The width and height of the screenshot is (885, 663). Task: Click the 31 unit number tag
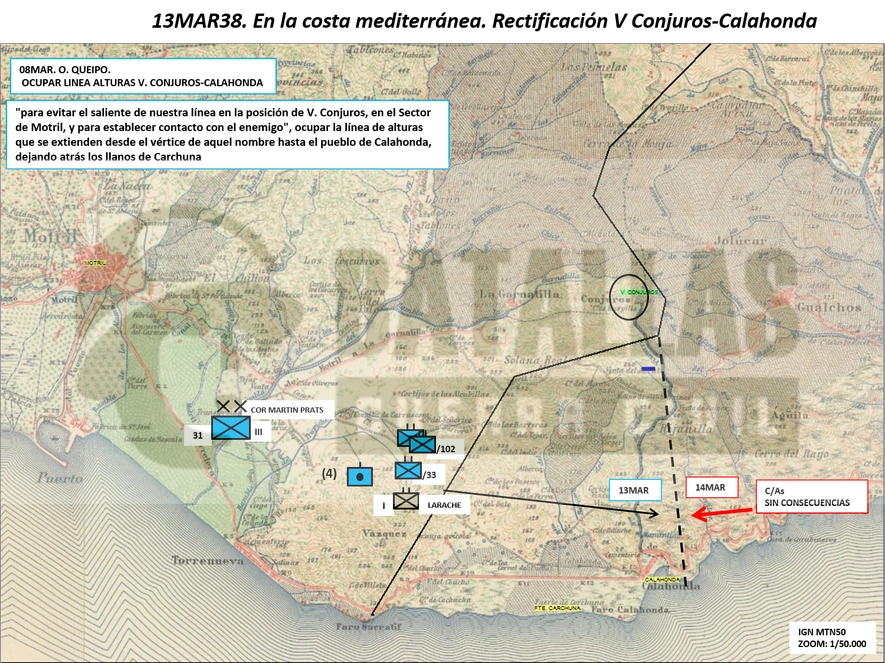tap(198, 435)
